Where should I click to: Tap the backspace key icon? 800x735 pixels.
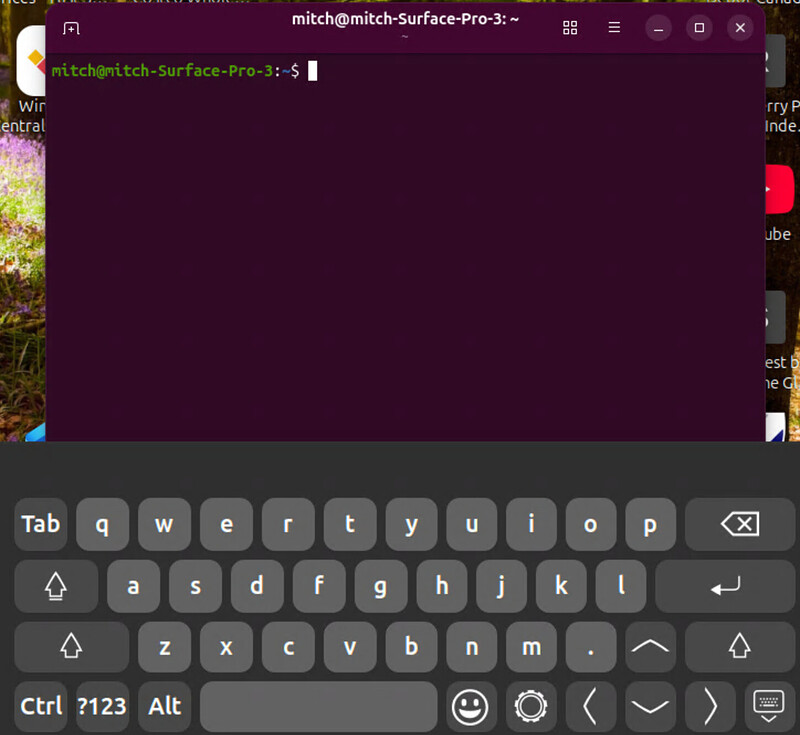point(740,524)
